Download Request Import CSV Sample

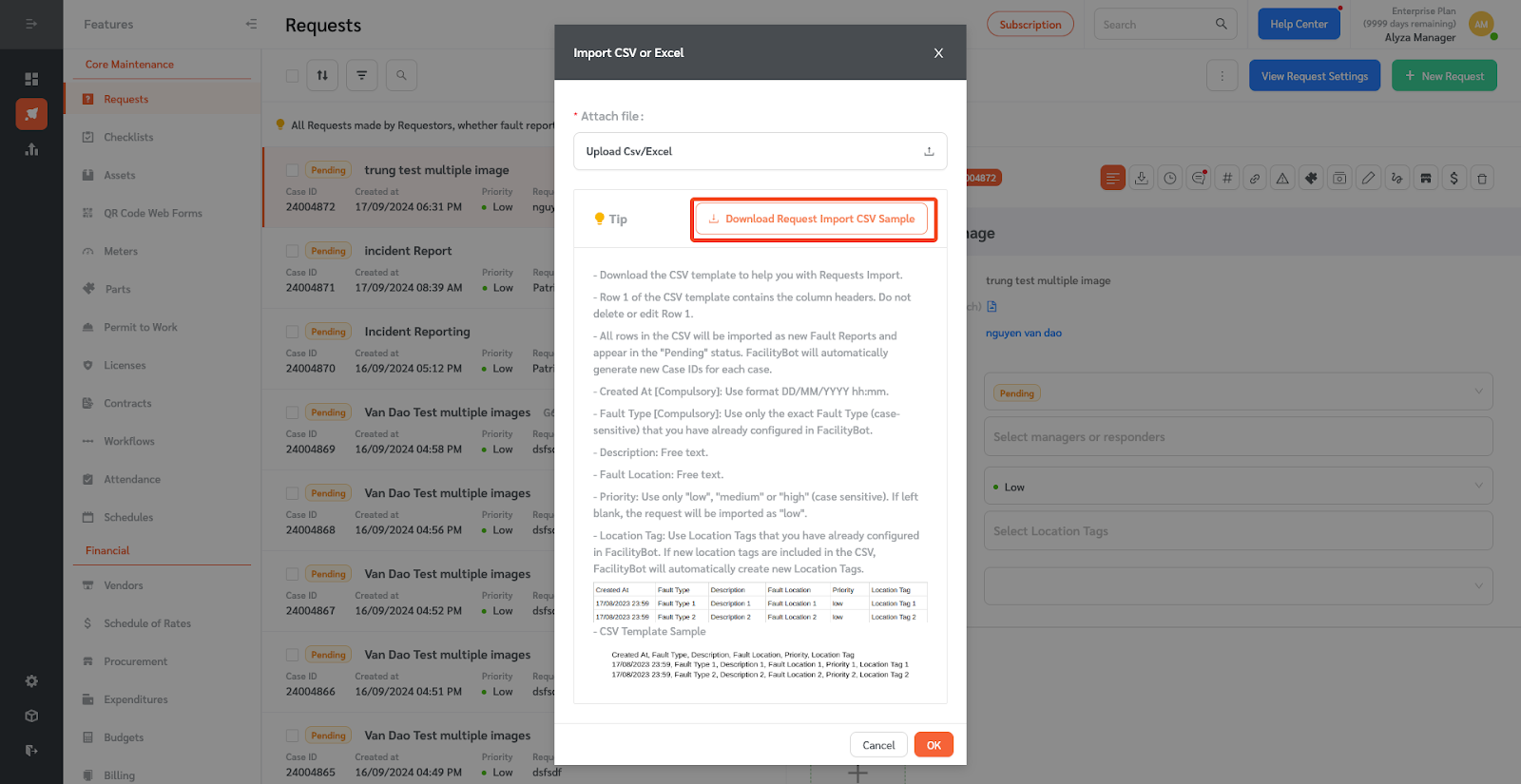tap(812, 219)
